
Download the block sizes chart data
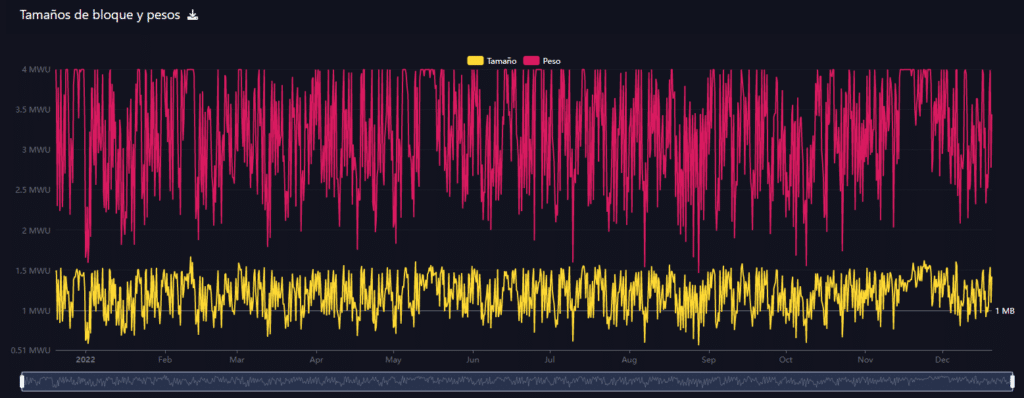pyautogui.click(x=193, y=15)
